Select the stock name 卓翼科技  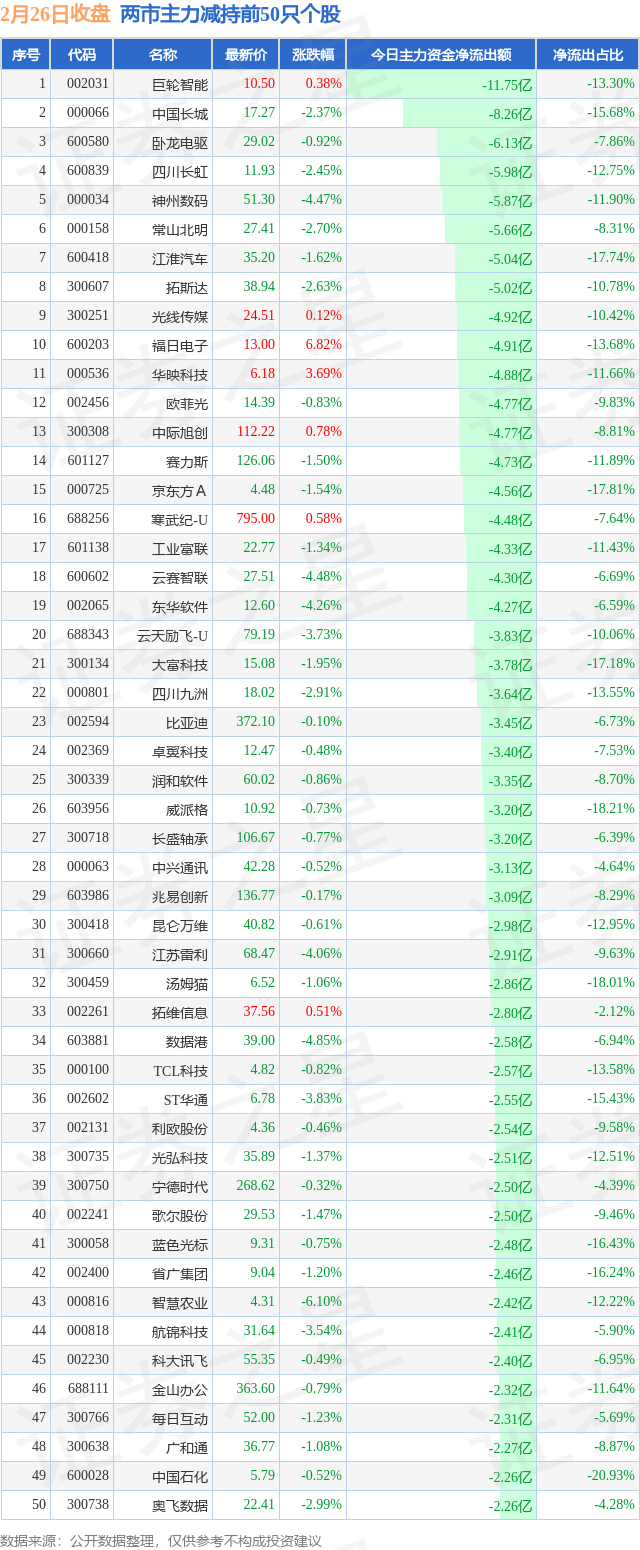(x=180, y=751)
